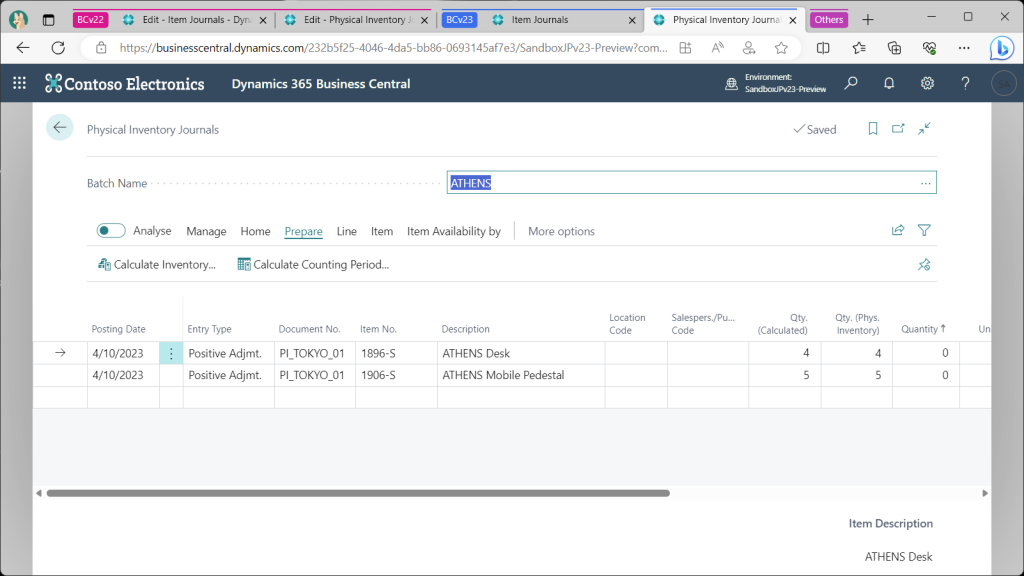Select Item No. 1896-S cell
1024x576 pixels.
[x=396, y=353]
